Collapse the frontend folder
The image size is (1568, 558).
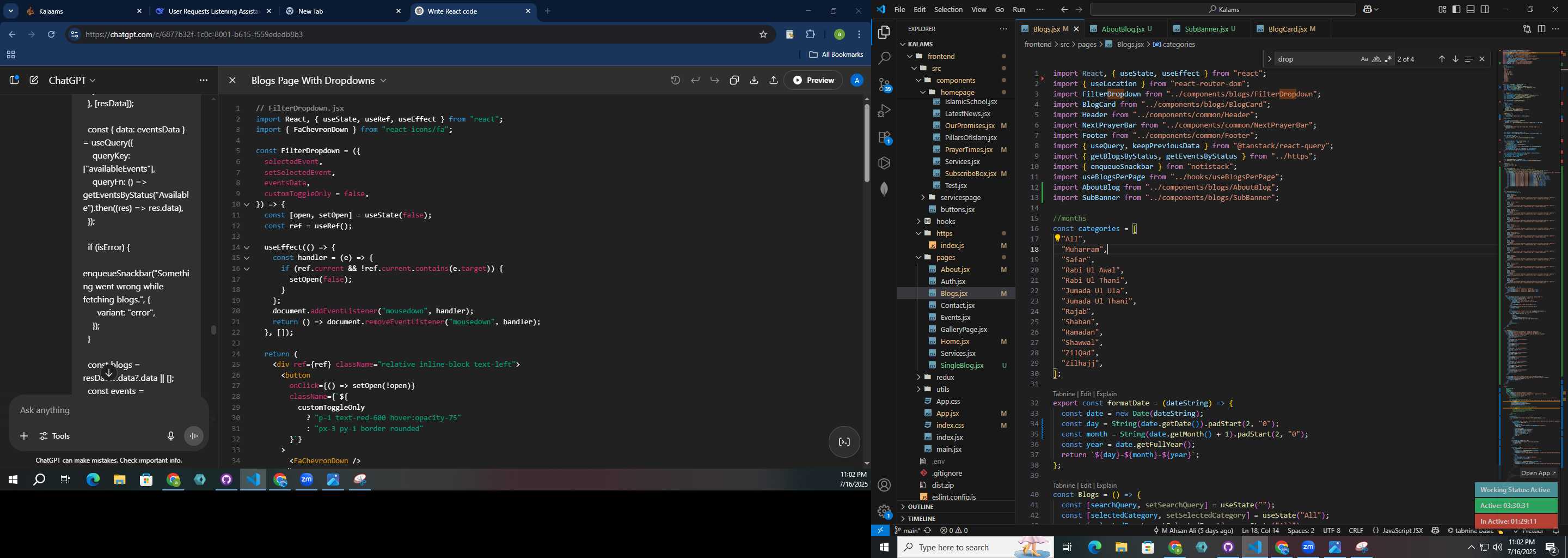pos(910,56)
